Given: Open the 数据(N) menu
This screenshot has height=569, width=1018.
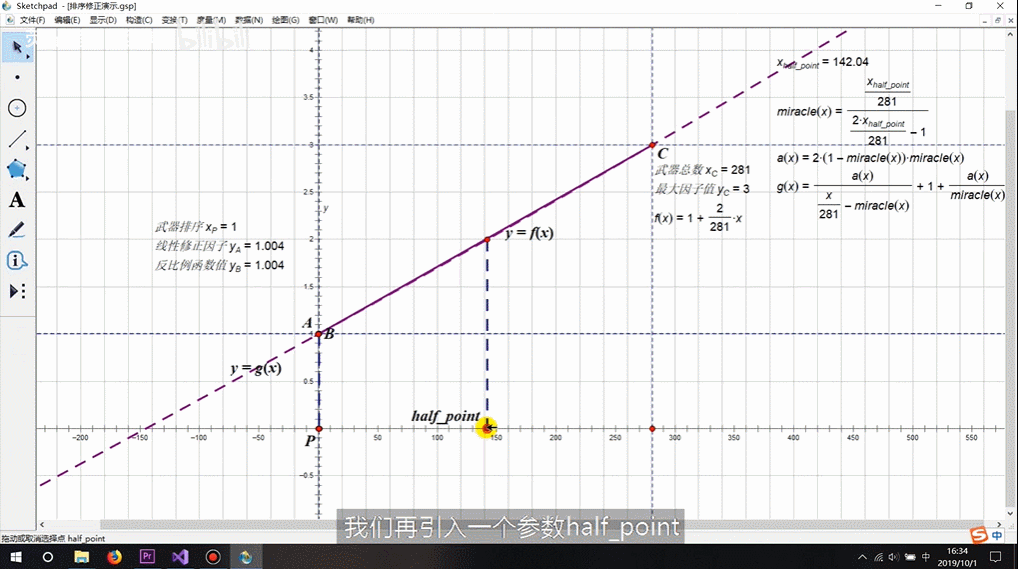Looking at the screenshot, I should click(249, 20).
